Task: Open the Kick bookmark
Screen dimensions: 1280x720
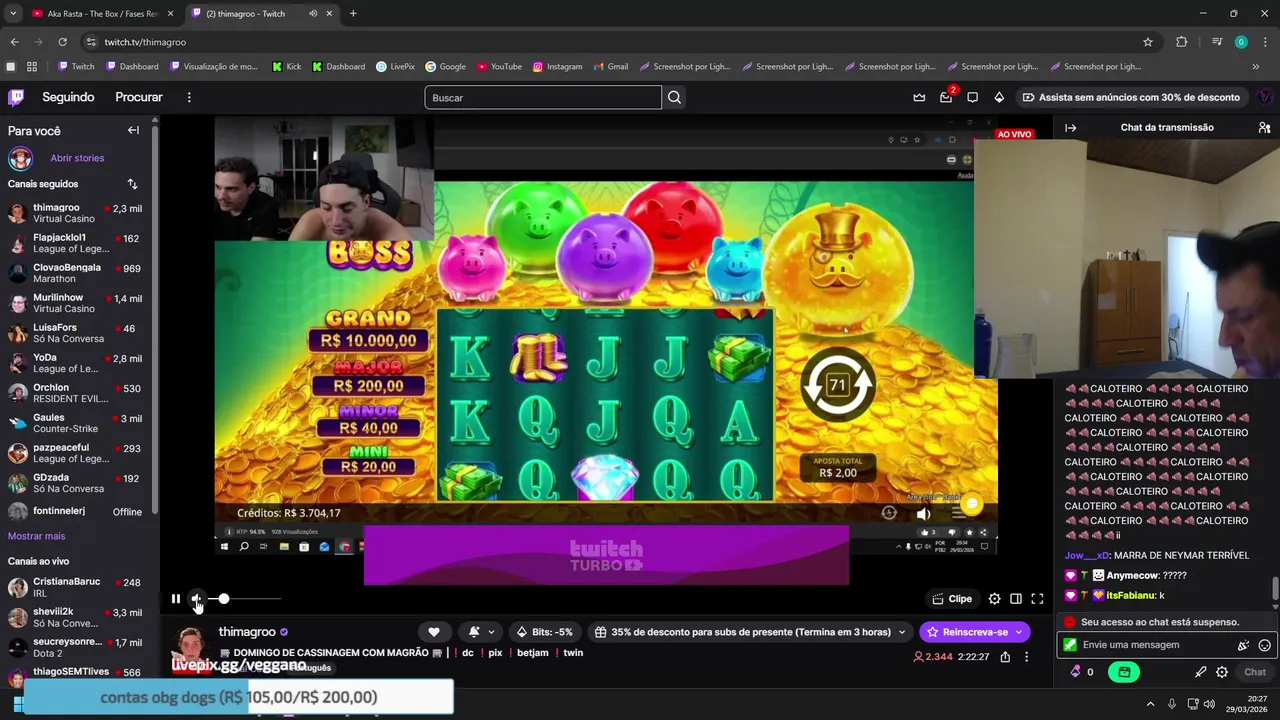Action: coord(286,67)
